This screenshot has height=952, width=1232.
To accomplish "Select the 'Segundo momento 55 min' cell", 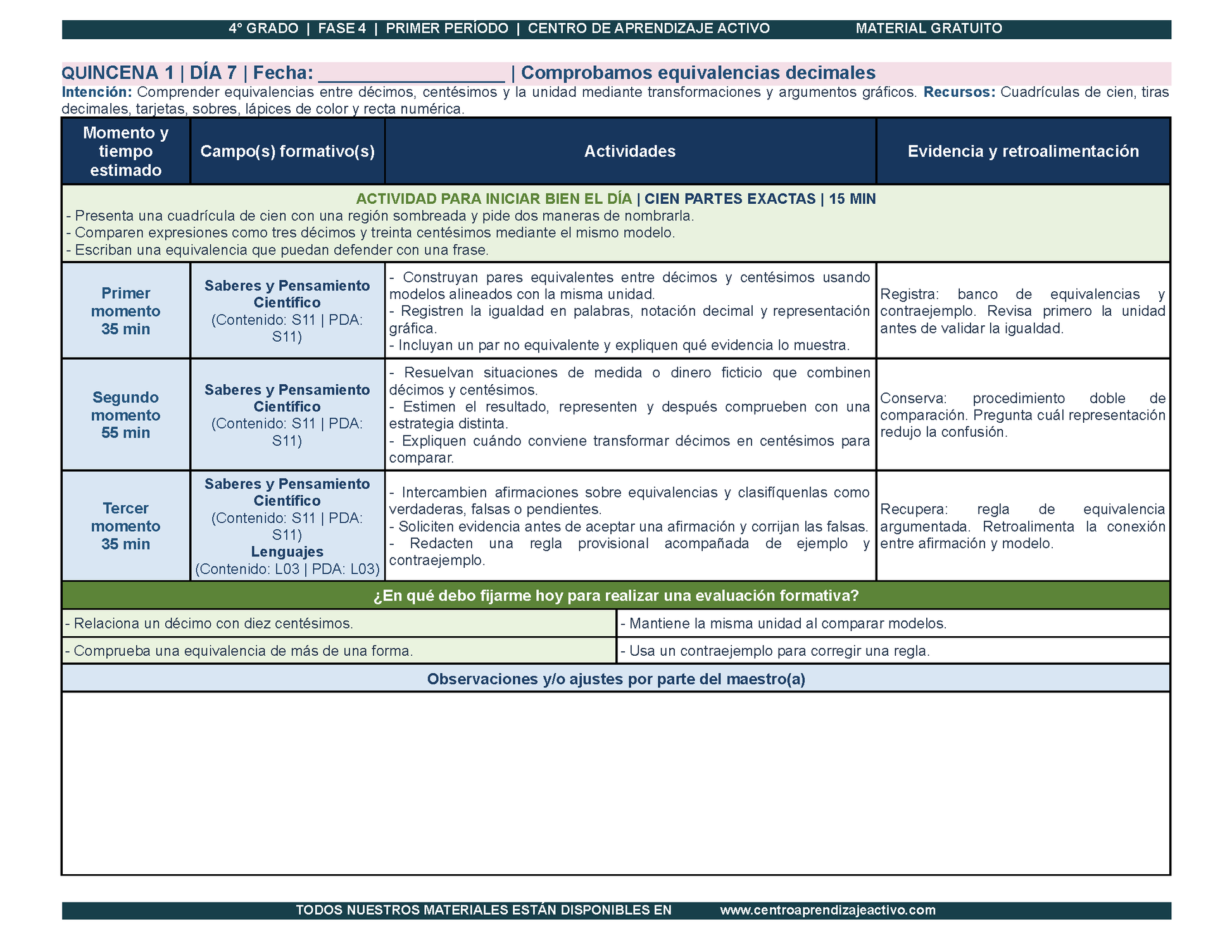I will pos(126,415).
